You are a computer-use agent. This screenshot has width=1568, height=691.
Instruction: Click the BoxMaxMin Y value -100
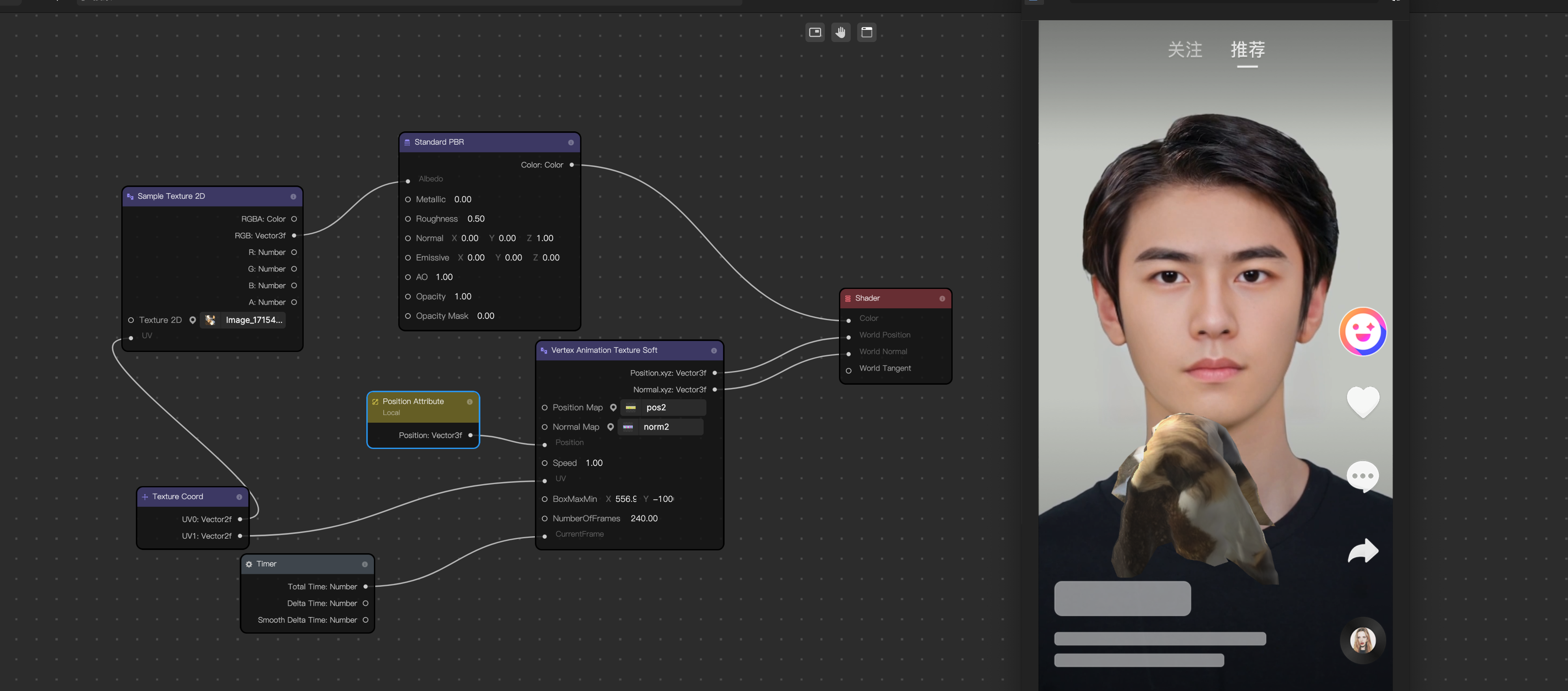pyautogui.click(x=663, y=499)
